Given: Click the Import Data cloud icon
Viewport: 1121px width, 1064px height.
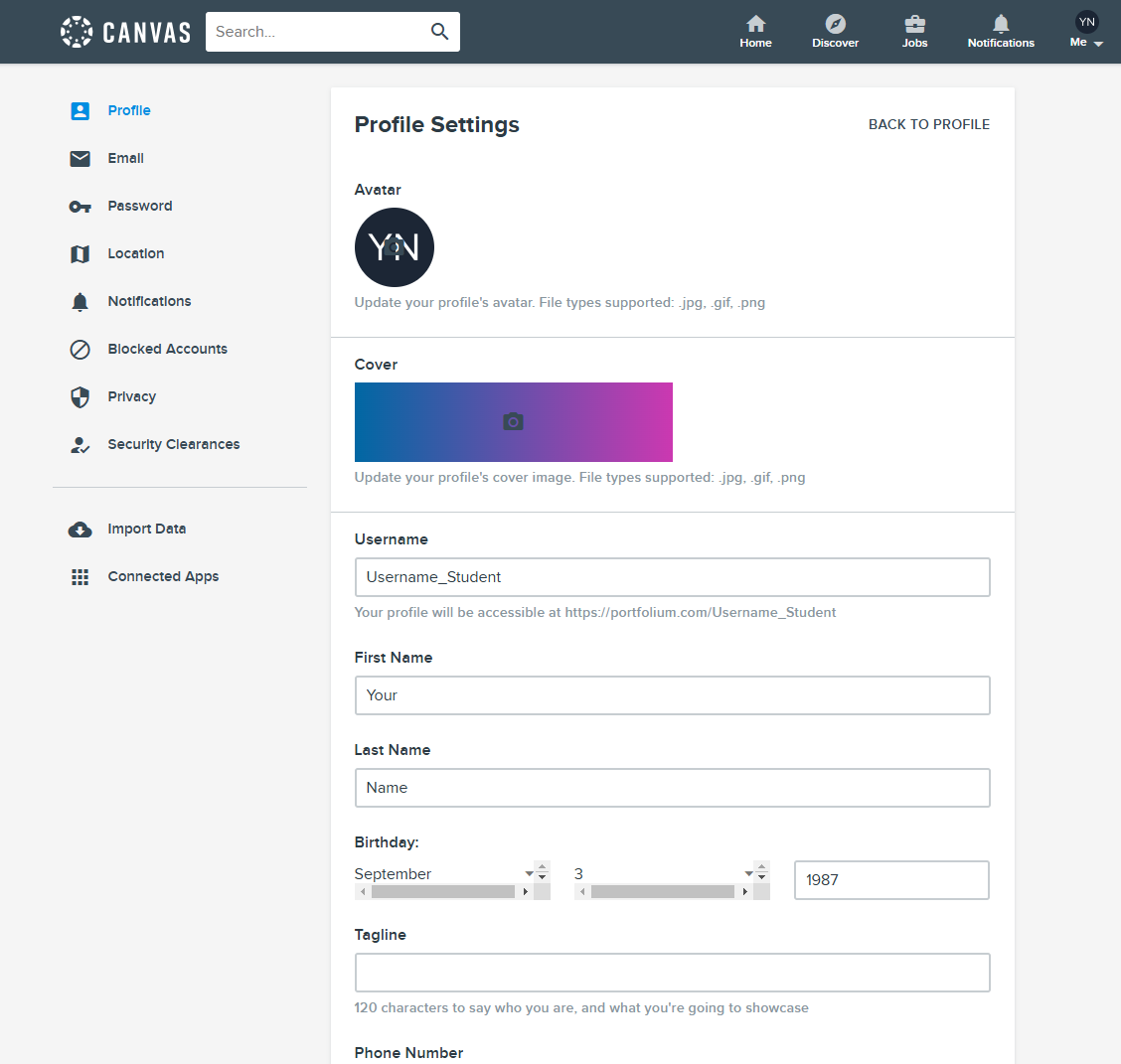Looking at the screenshot, I should click(x=80, y=529).
